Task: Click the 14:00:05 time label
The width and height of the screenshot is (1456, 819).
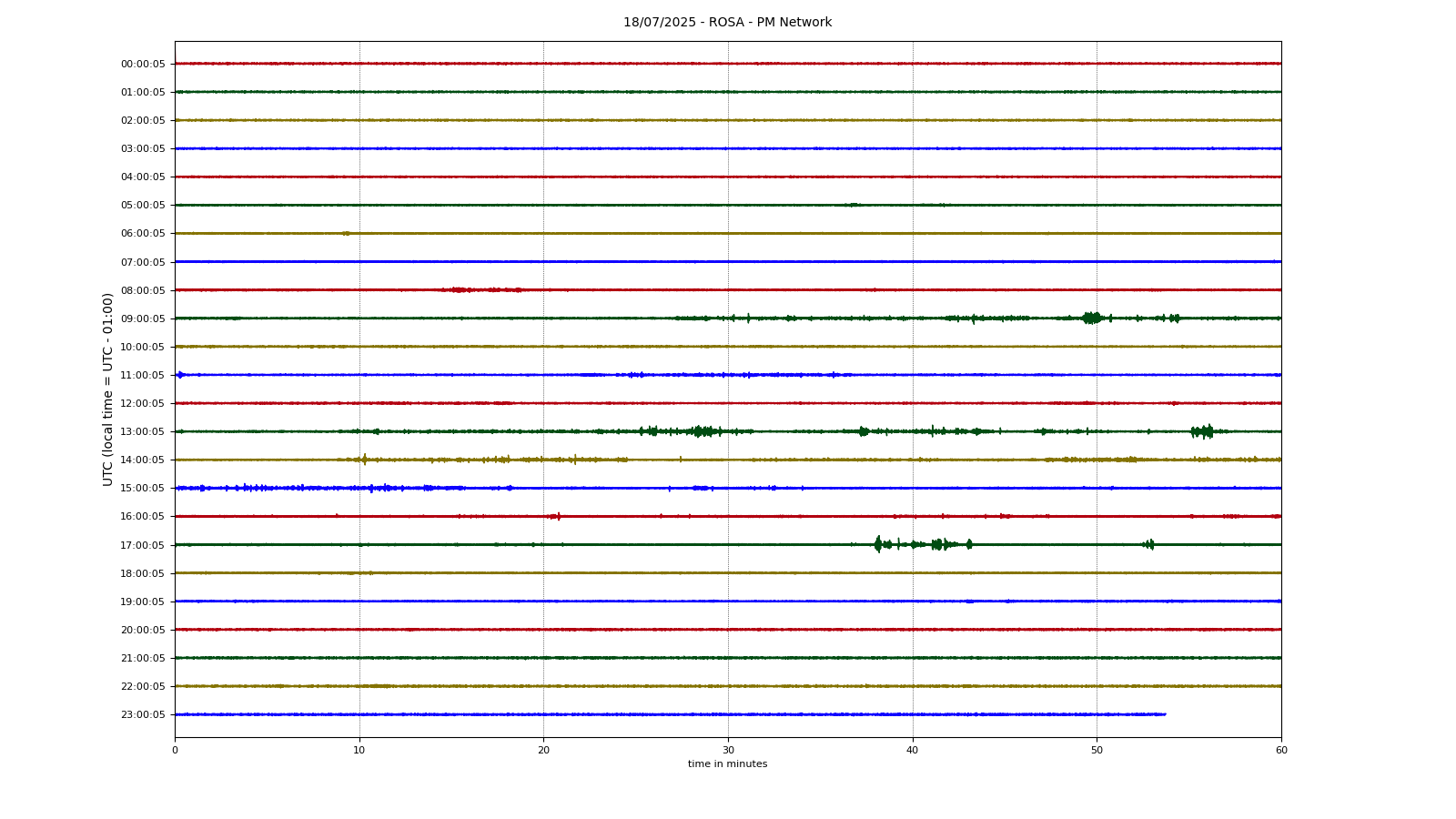Action: pyautogui.click(x=143, y=460)
